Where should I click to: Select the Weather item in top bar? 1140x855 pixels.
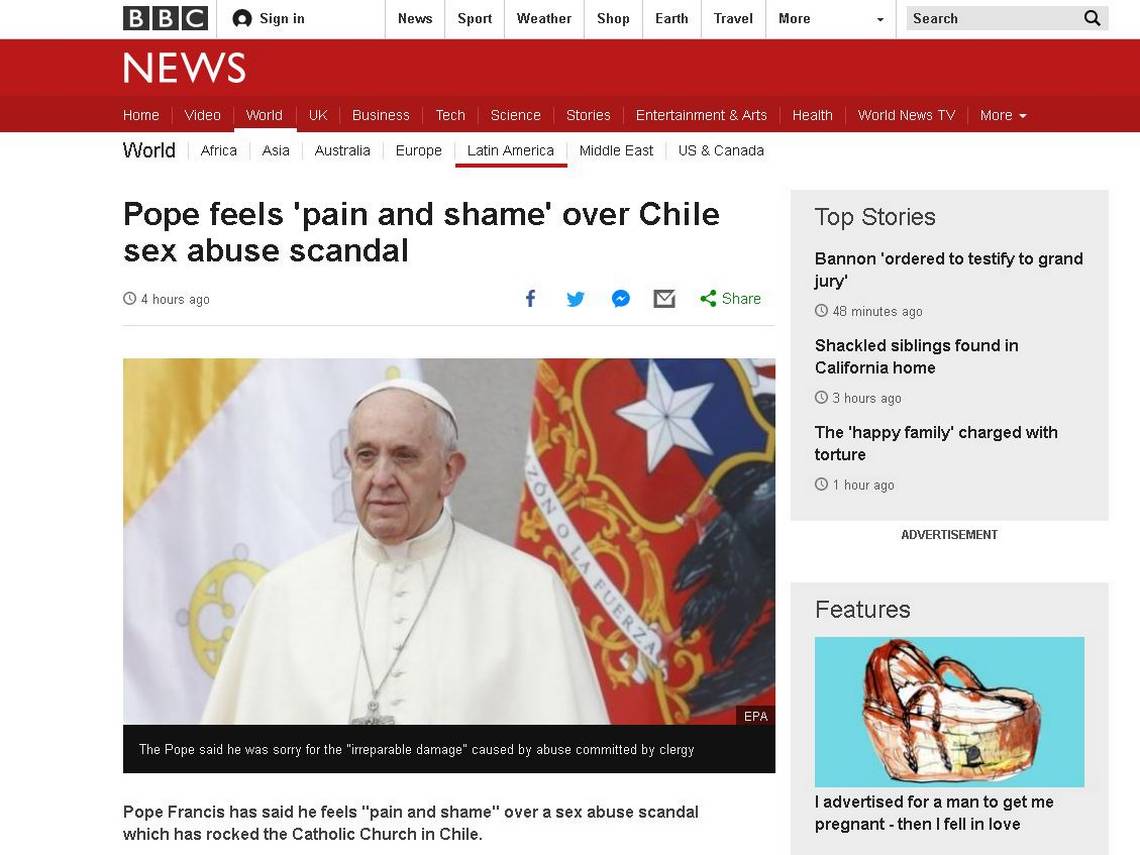pos(544,19)
